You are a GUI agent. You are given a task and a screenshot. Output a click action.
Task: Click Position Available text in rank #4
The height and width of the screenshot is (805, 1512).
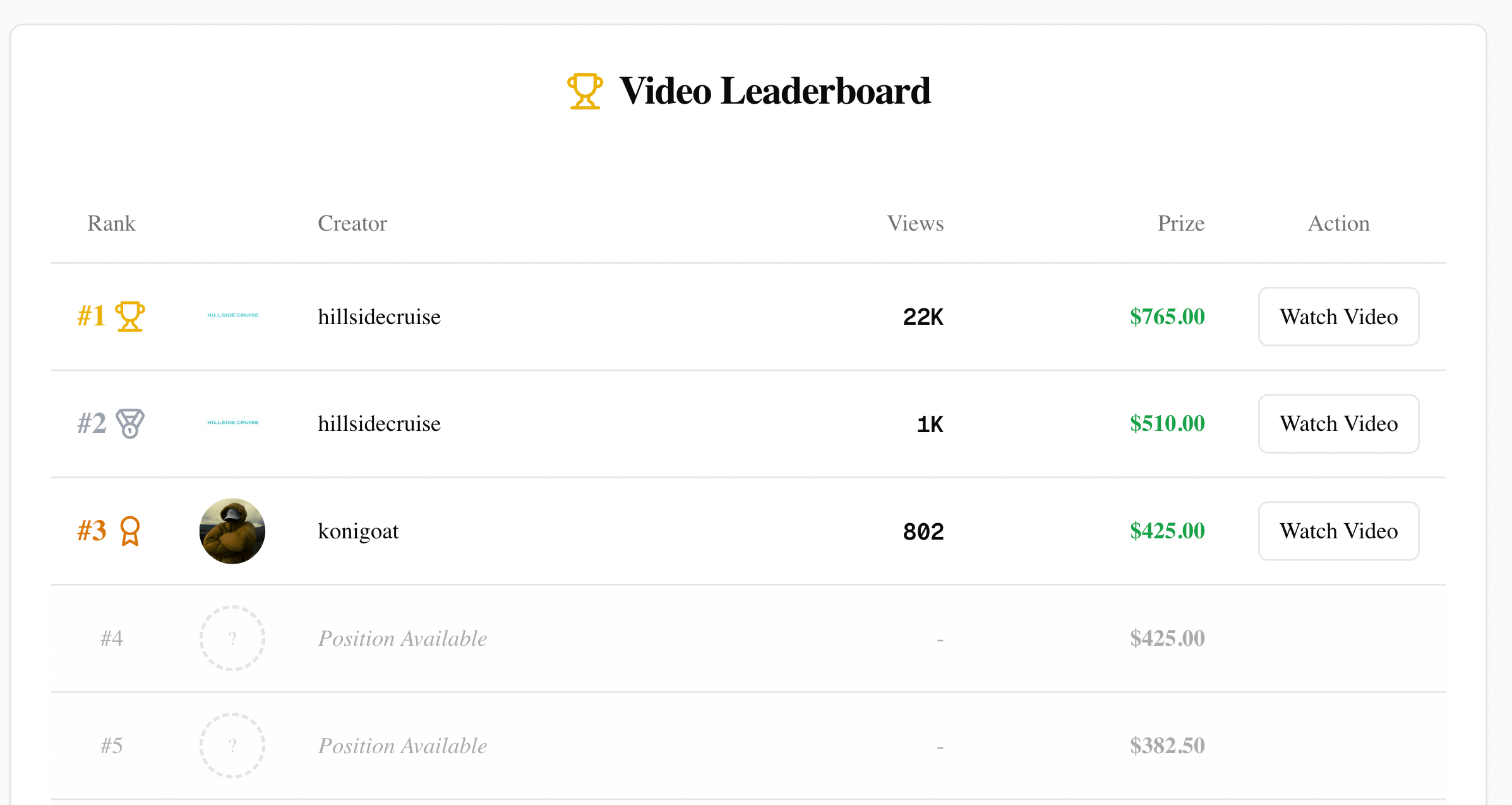coord(402,639)
